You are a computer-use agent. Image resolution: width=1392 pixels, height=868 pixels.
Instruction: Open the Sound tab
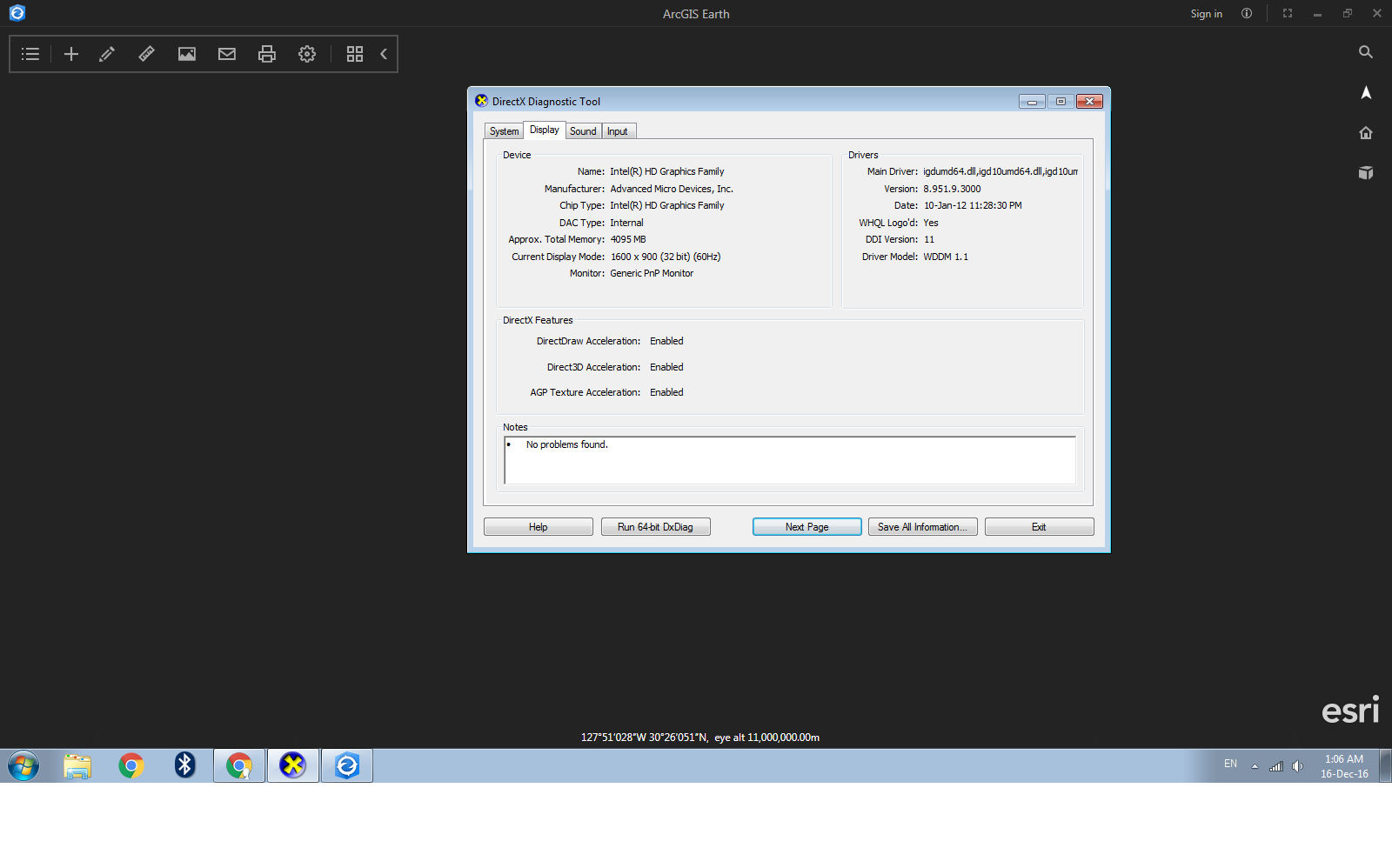(x=584, y=131)
